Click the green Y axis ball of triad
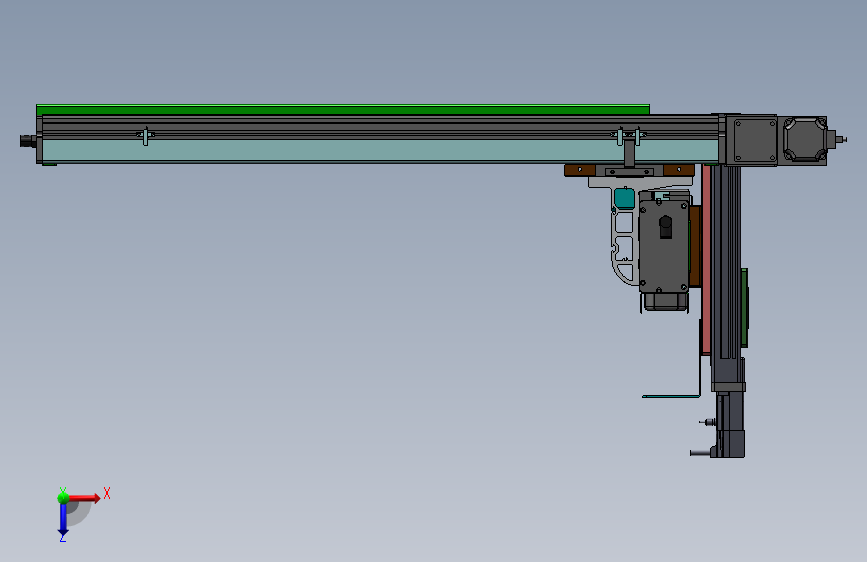The image size is (867, 562). pos(63,497)
